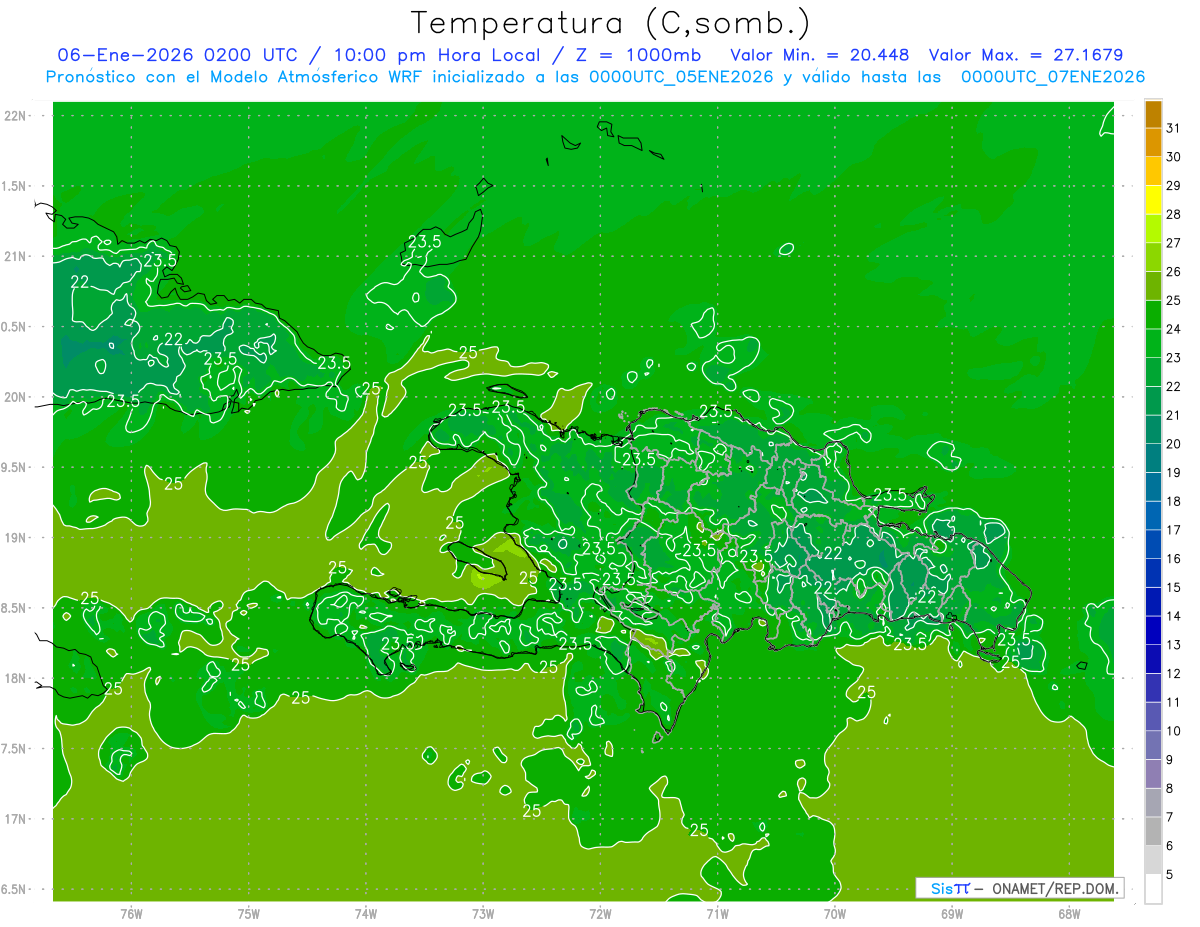1200x927 pixels.
Task: Click legend value 27
Action: point(1173,243)
